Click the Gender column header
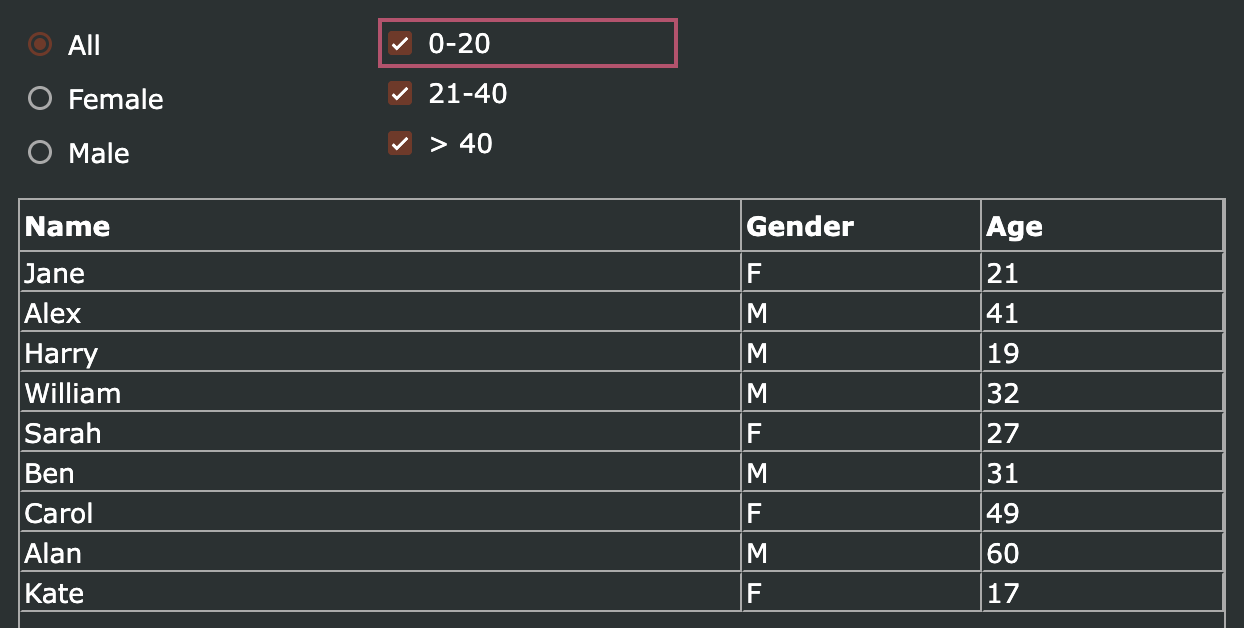This screenshot has height=628, width=1244. (x=861, y=226)
